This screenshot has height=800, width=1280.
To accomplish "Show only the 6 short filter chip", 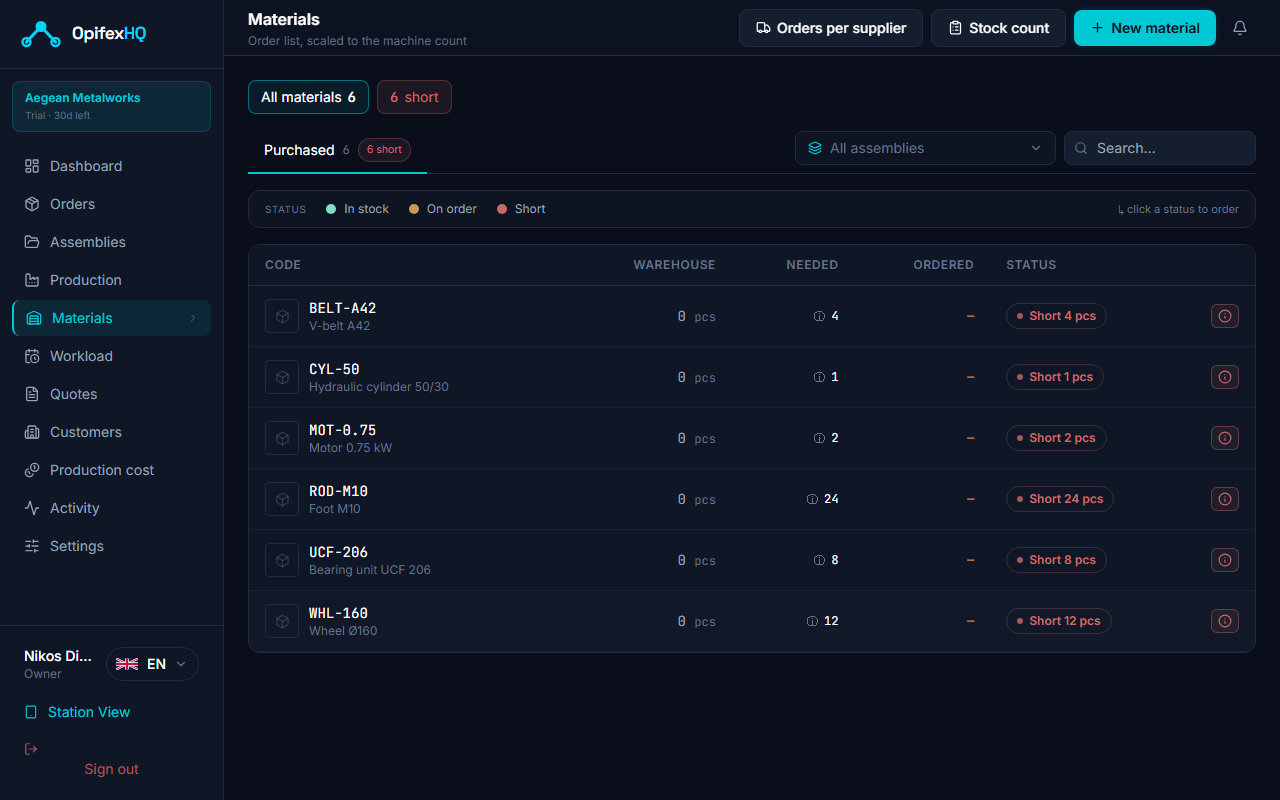I will [x=414, y=97].
